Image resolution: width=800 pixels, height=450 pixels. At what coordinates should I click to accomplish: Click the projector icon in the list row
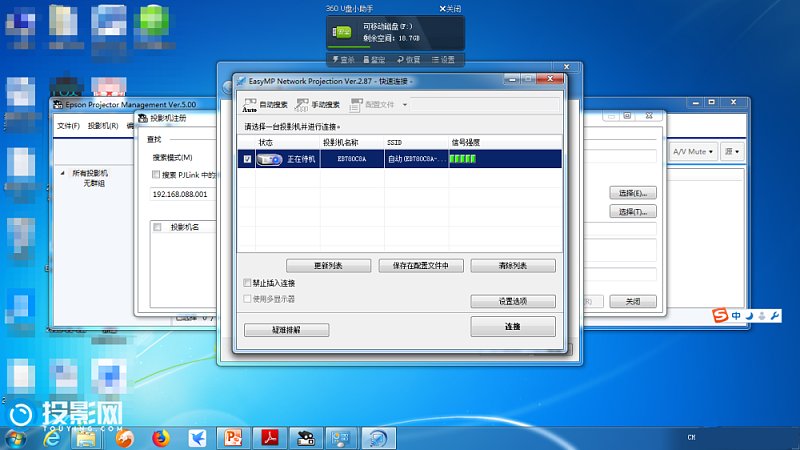click(269, 158)
